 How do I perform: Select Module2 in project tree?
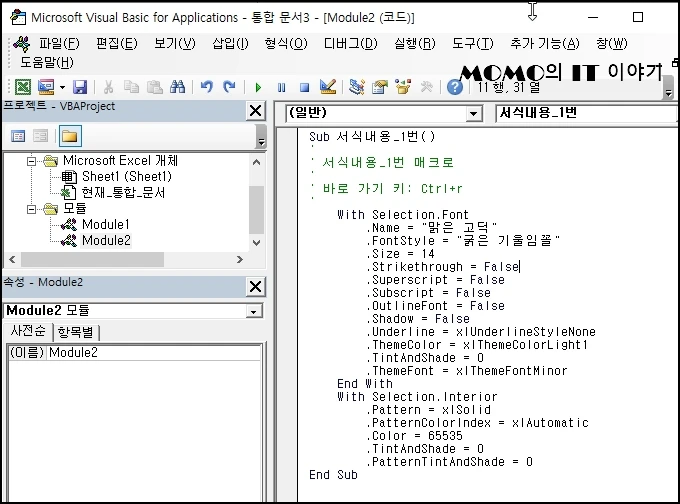(106, 241)
